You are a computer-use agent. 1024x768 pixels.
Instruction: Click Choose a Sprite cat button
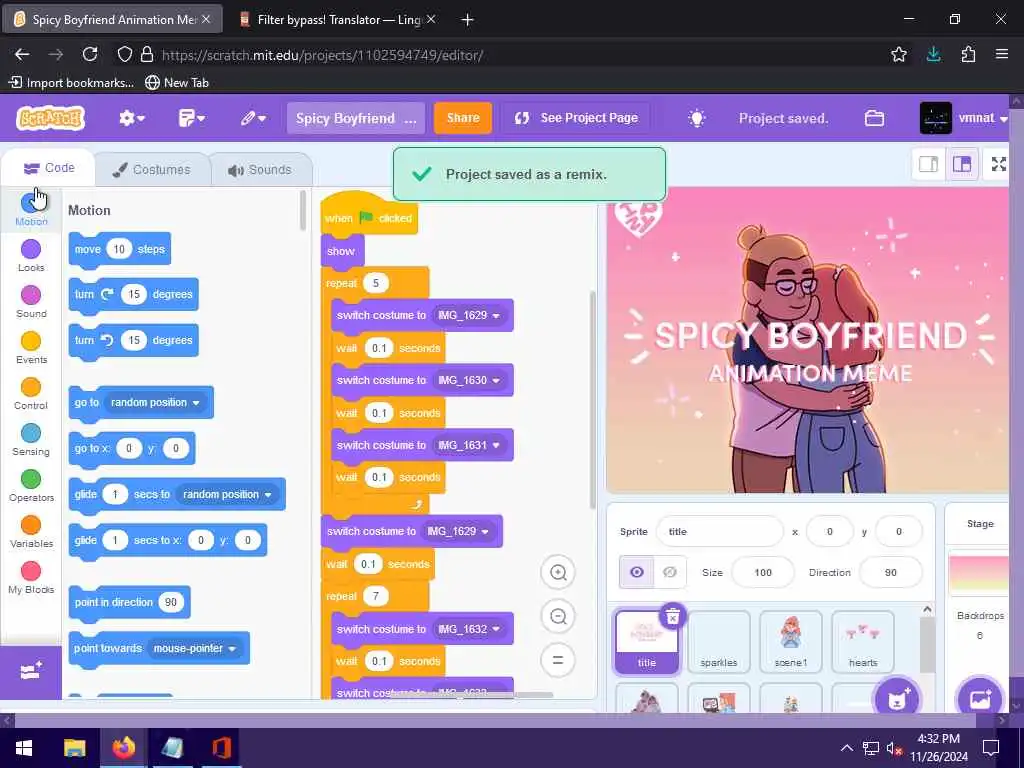897,699
